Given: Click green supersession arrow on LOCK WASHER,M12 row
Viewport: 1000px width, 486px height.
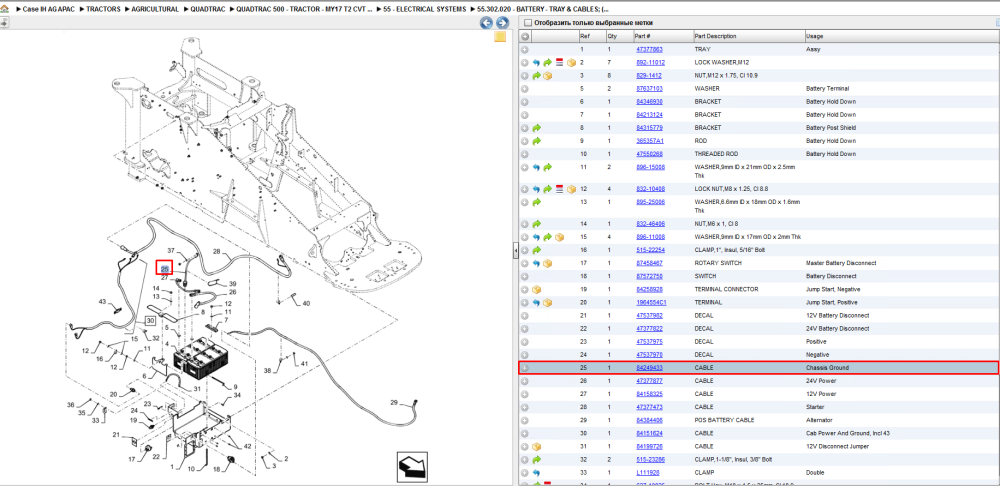Looking at the screenshot, I should (x=547, y=63).
